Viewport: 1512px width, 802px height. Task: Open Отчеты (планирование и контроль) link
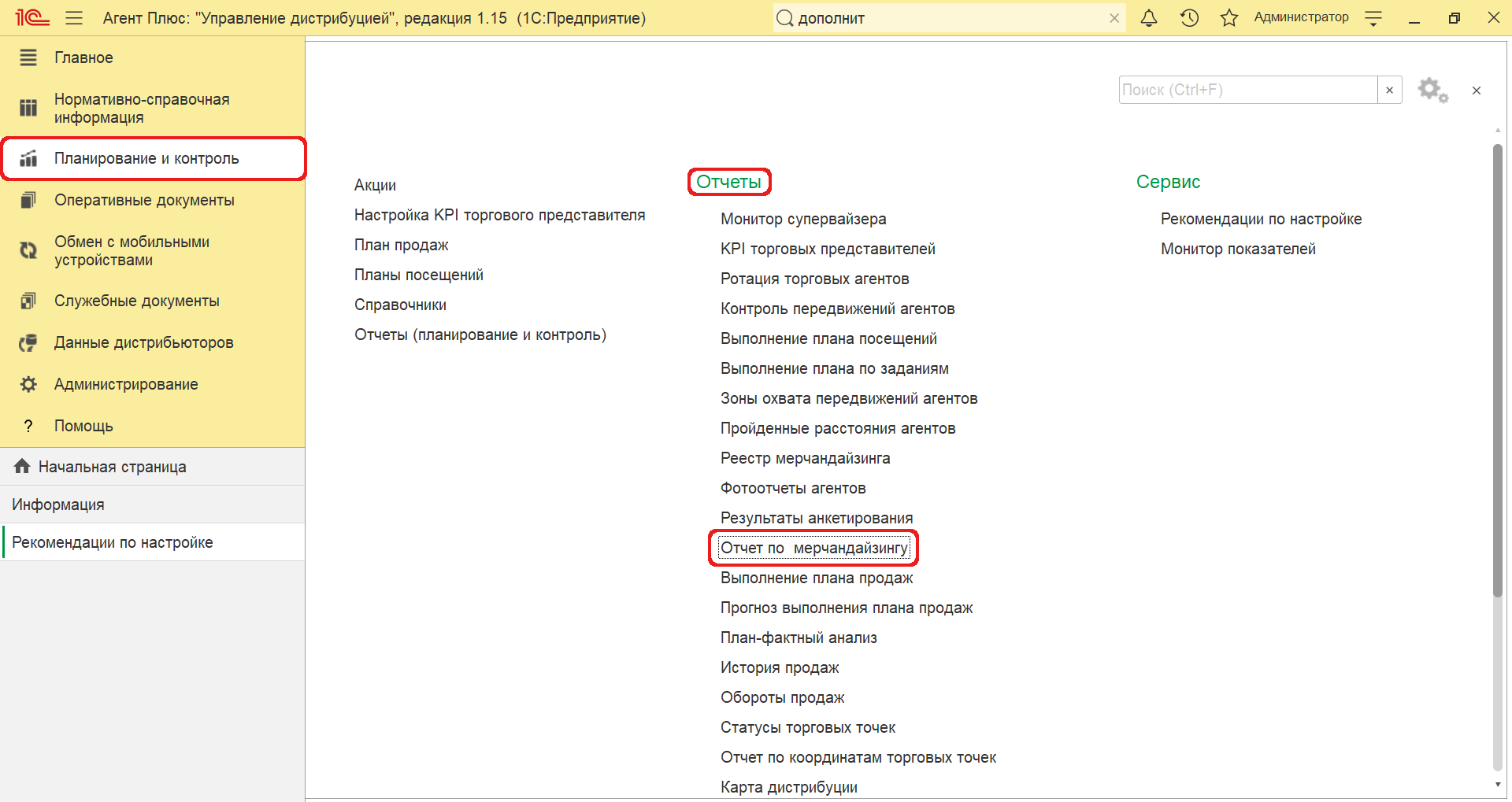coord(480,334)
